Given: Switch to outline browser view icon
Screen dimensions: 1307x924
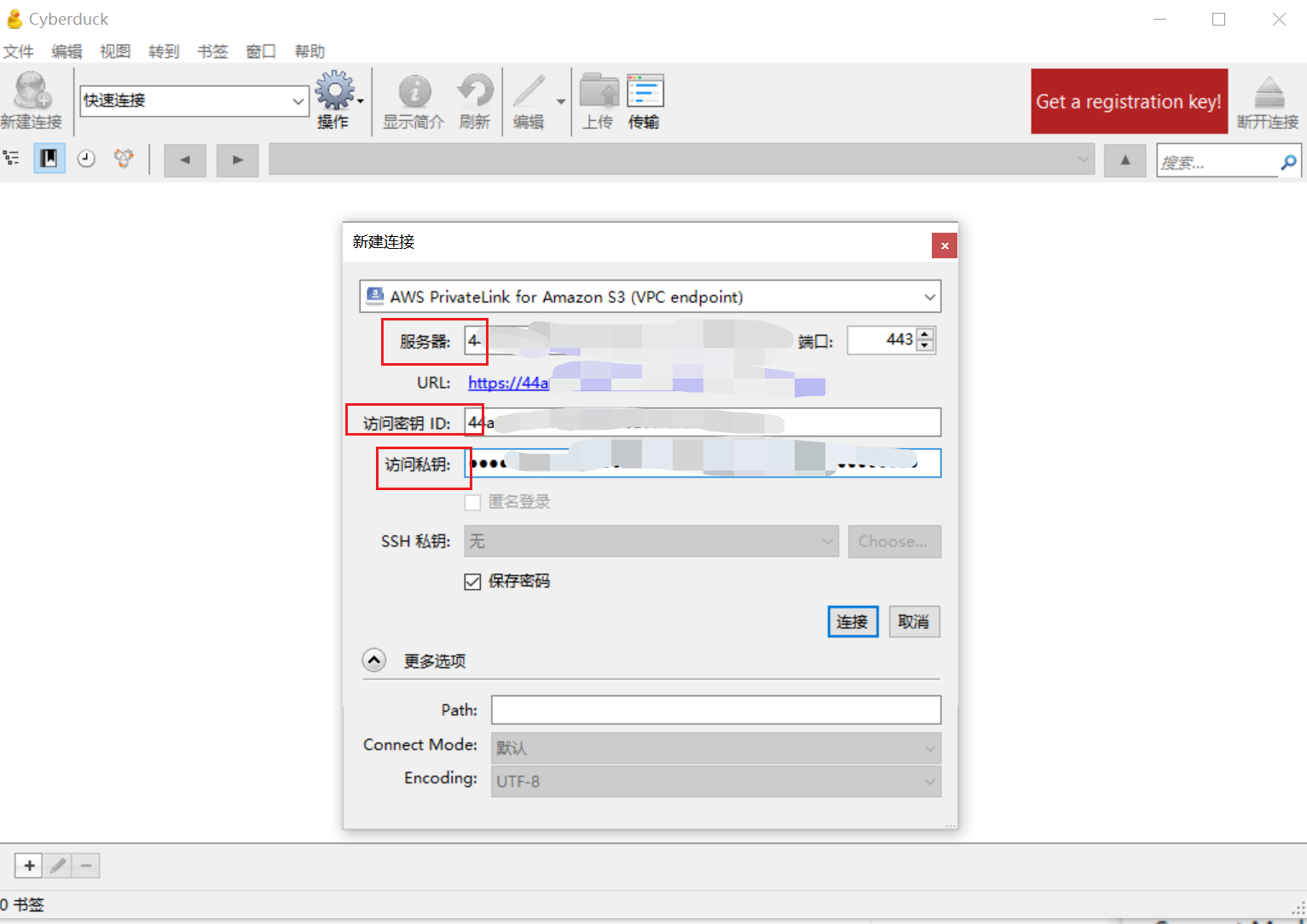Looking at the screenshot, I should point(12,159).
